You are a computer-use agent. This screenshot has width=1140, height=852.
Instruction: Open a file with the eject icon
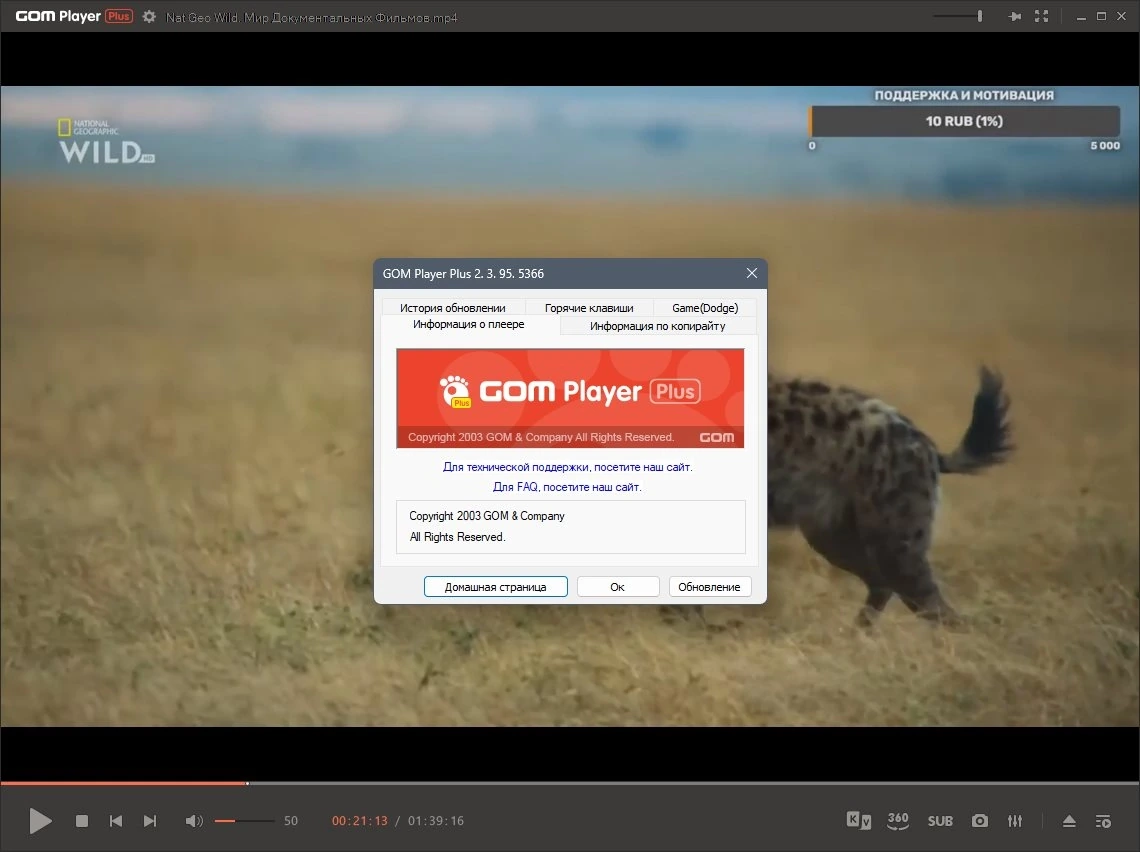[1069, 821]
